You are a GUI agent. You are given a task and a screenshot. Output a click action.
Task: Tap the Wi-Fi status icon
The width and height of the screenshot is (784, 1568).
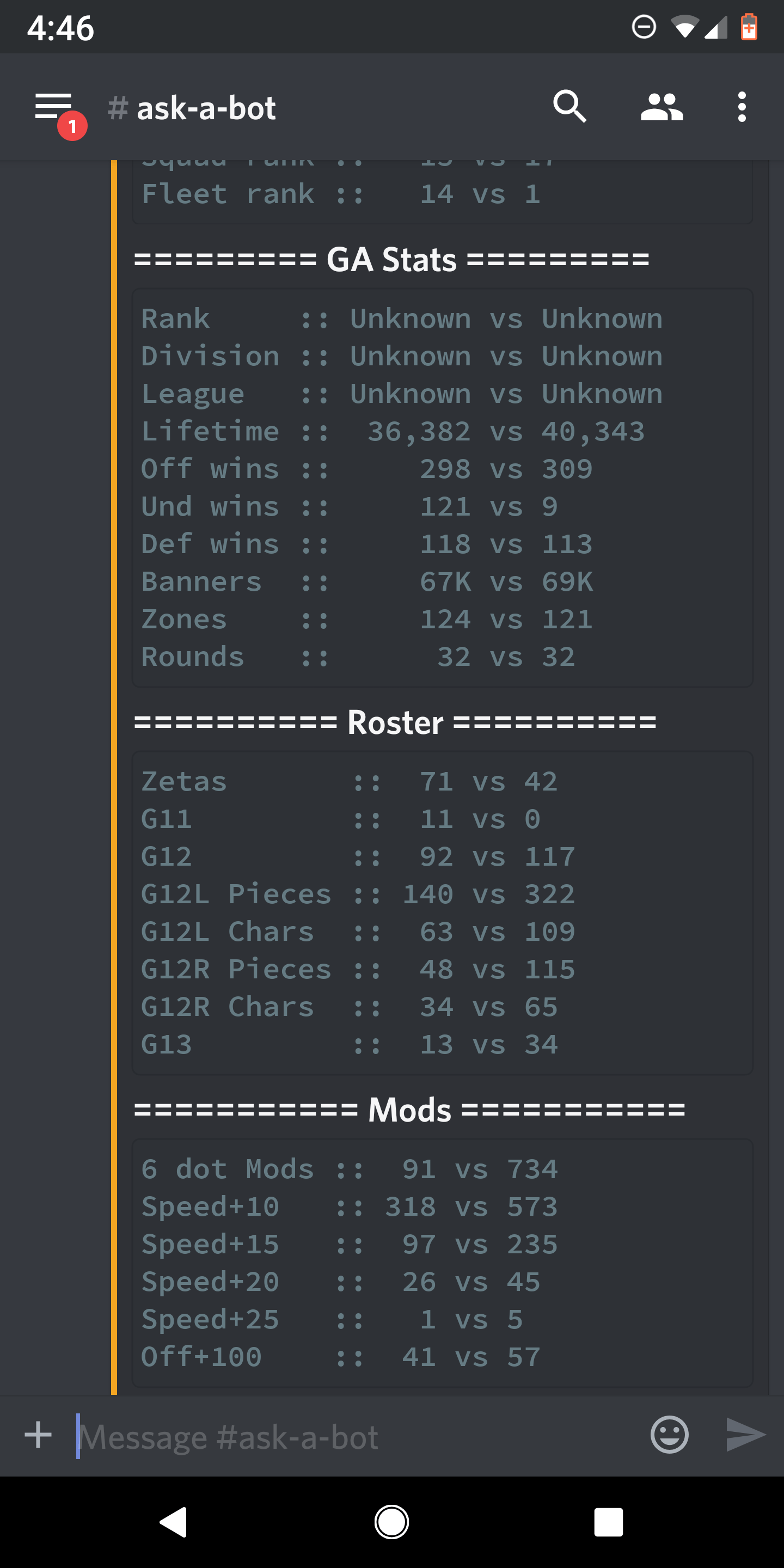[684, 26]
